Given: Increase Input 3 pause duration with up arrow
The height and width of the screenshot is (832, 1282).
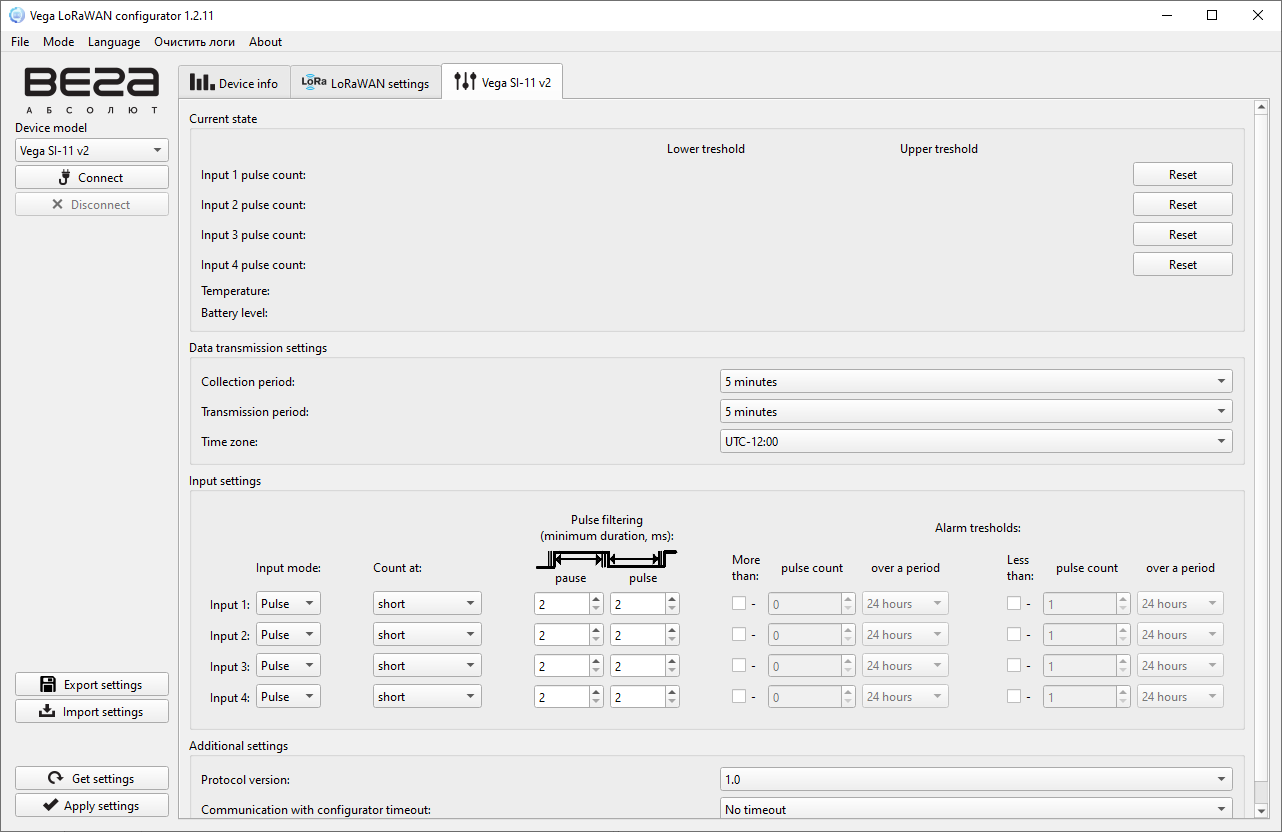Looking at the screenshot, I should [x=596, y=661].
